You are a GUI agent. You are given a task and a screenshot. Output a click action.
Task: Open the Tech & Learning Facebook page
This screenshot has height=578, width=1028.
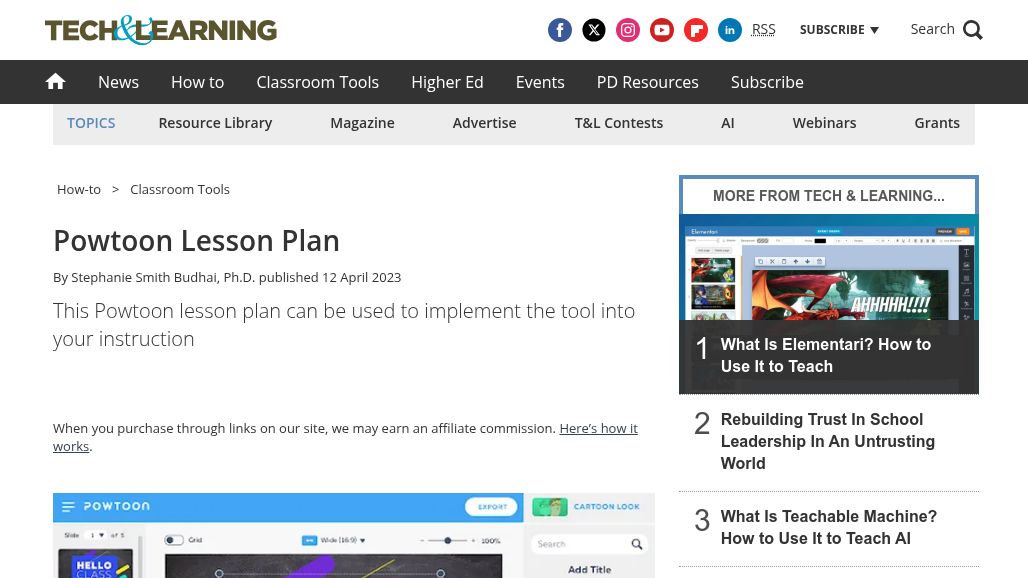pyautogui.click(x=559, y=30)
